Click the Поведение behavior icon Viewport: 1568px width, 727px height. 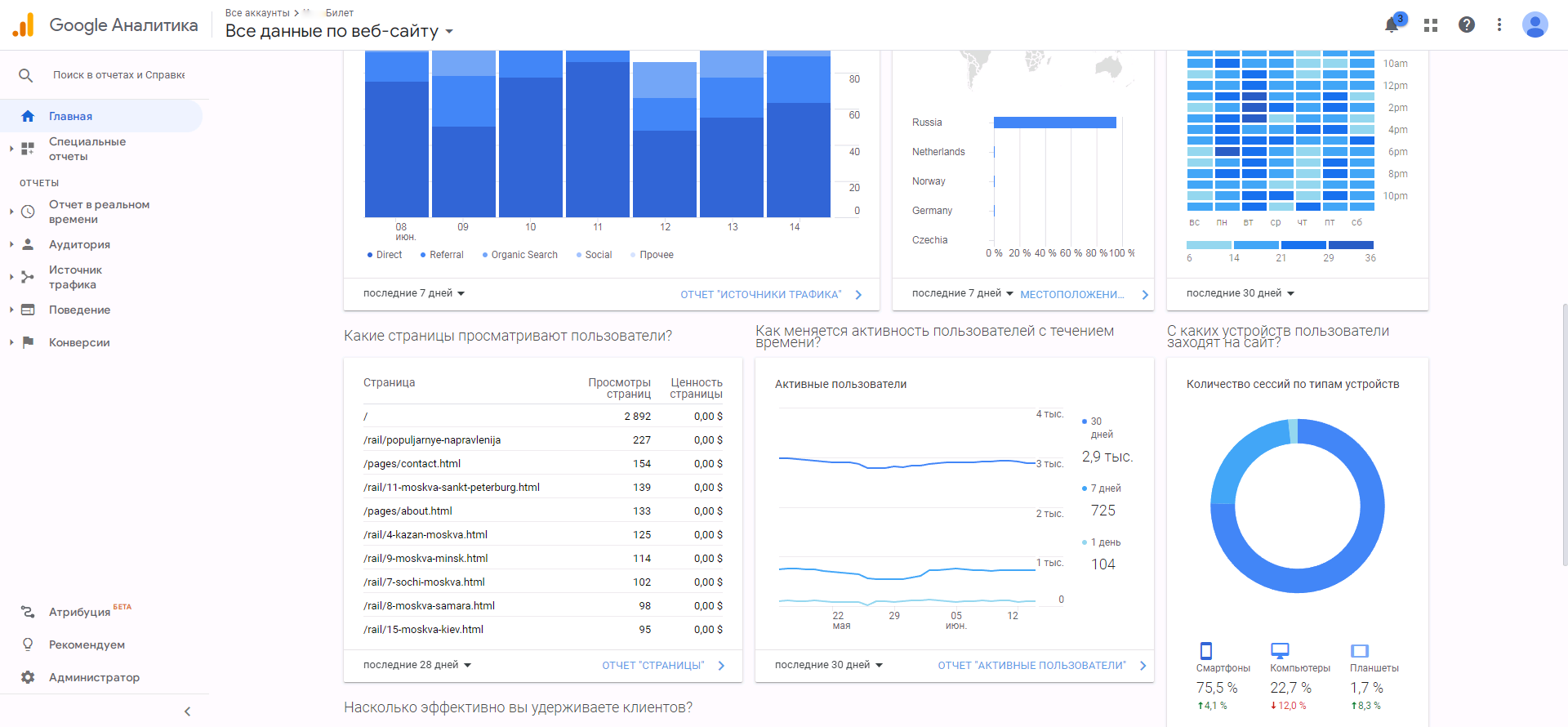point(28,310)
